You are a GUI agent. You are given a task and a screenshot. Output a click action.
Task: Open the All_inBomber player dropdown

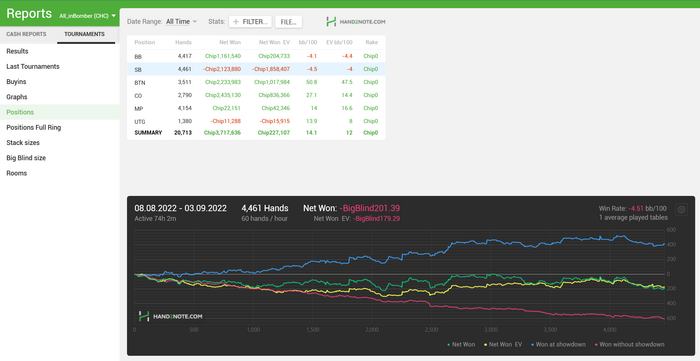[88, 16]
